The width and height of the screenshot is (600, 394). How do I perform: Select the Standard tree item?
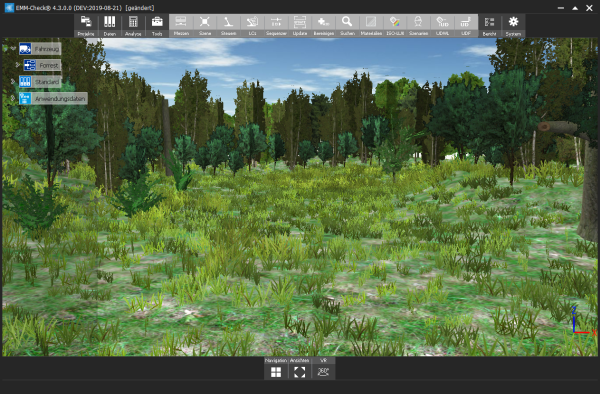40,81
